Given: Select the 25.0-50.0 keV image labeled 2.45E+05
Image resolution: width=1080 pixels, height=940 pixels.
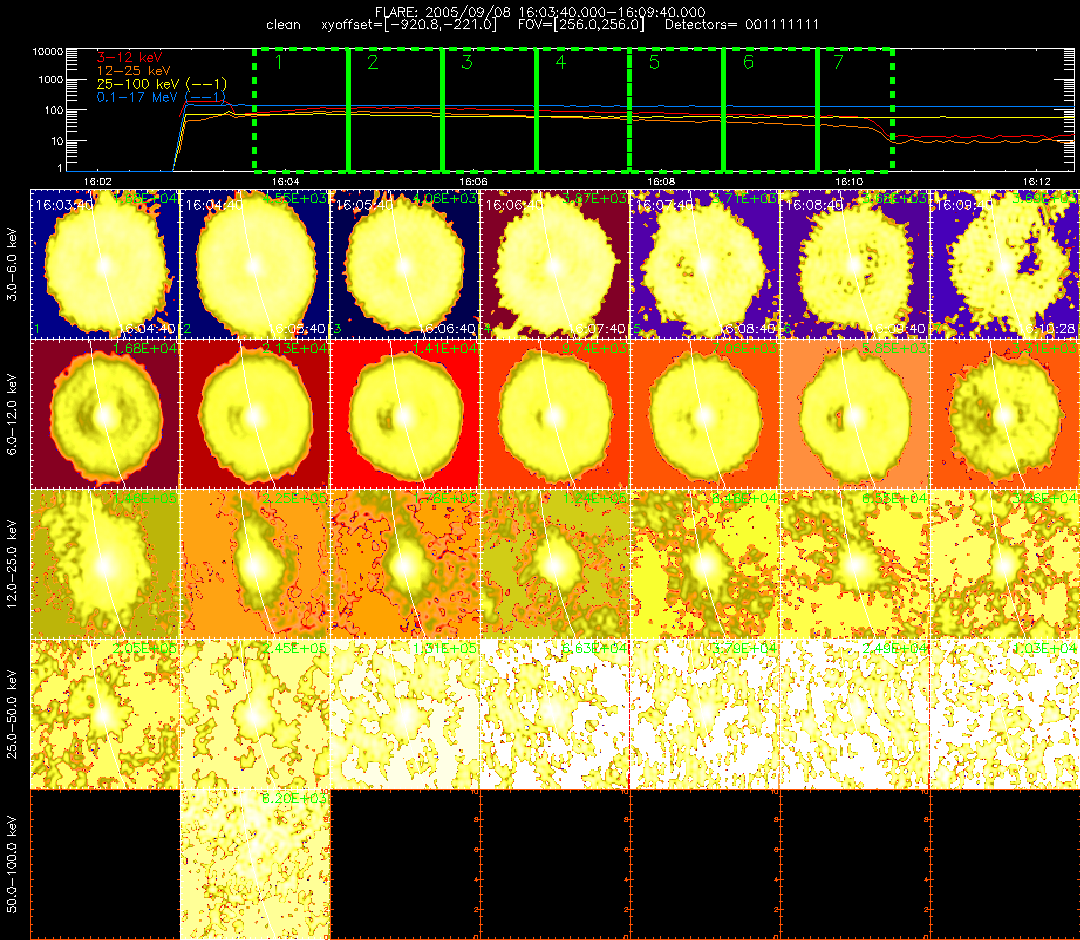Looking at the screenshot, I should click(255, 714).
